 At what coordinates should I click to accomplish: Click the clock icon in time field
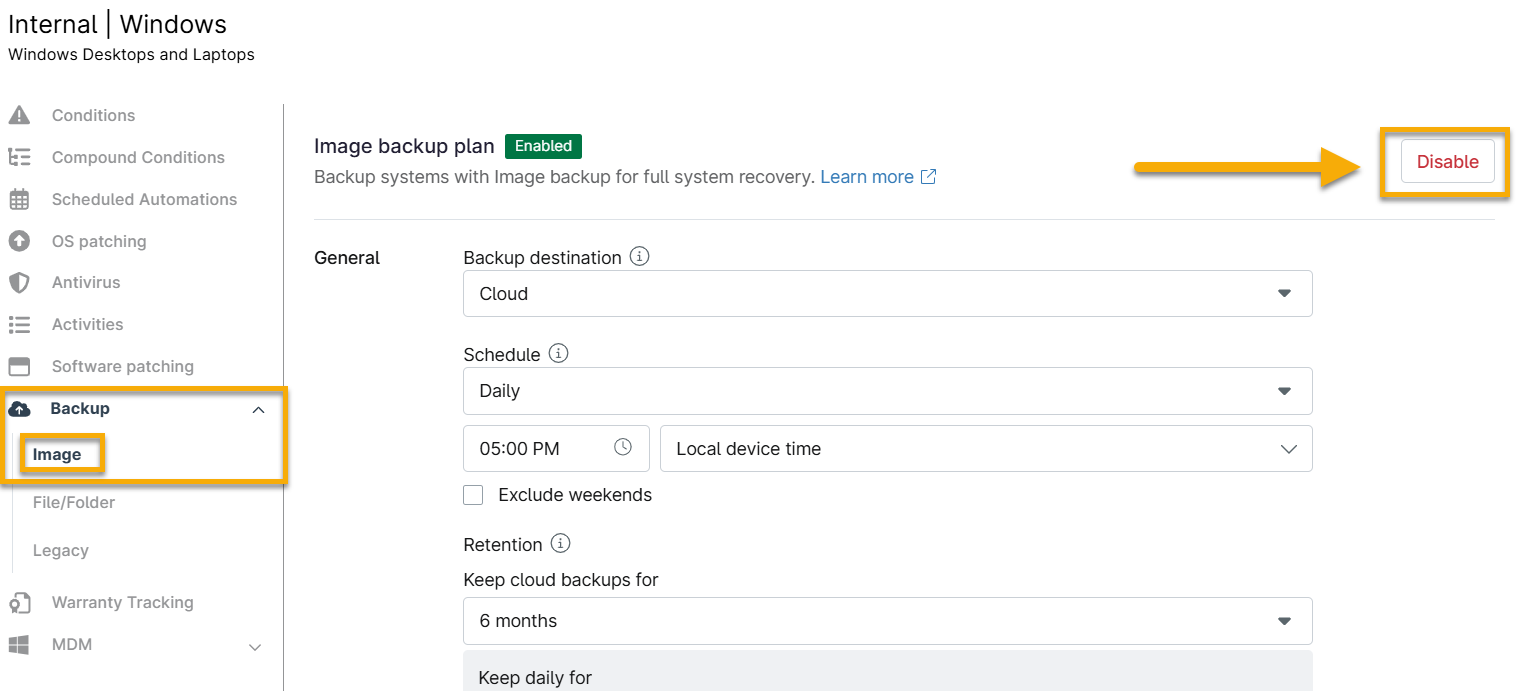(x=623, y=448)
